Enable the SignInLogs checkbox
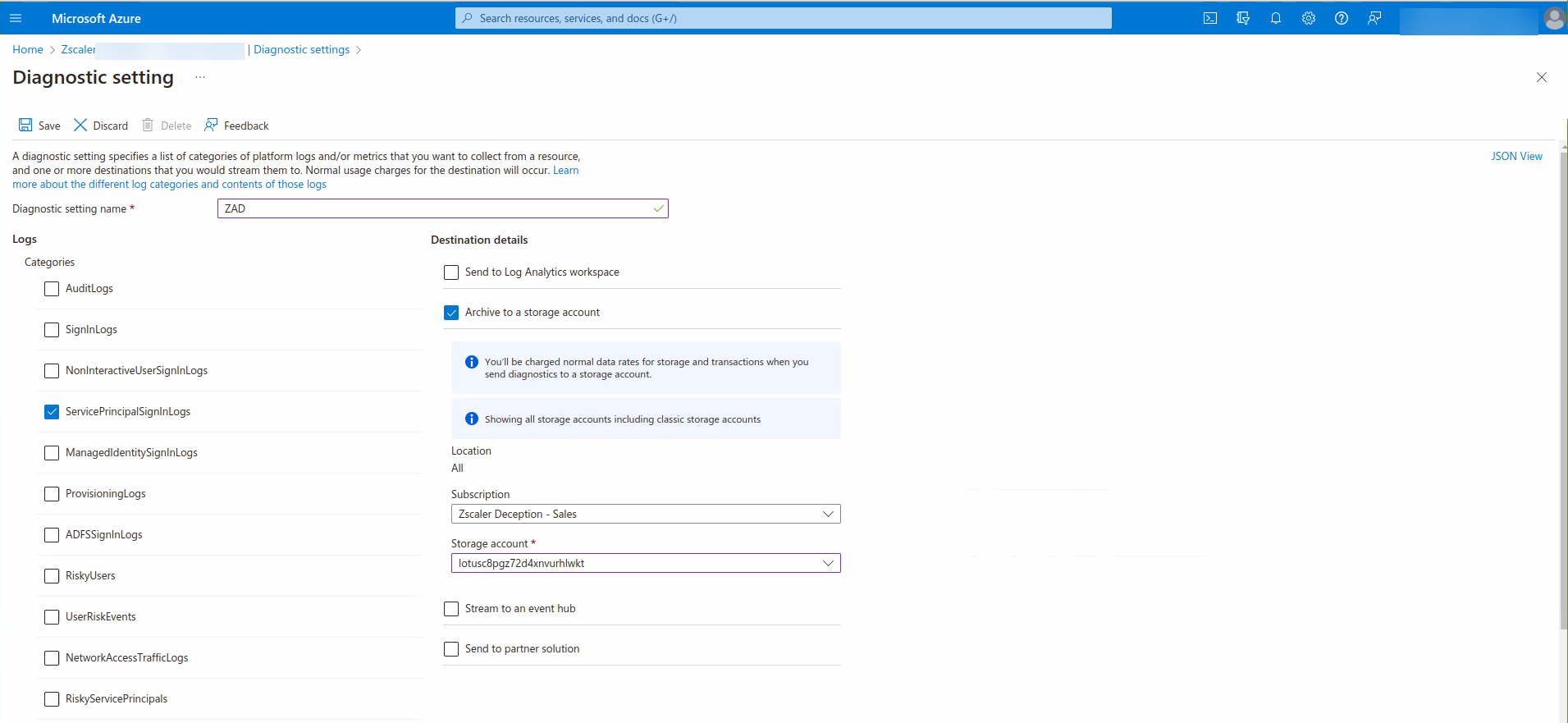This screenshot has height=723, width=1568. (x=52, y=330)
